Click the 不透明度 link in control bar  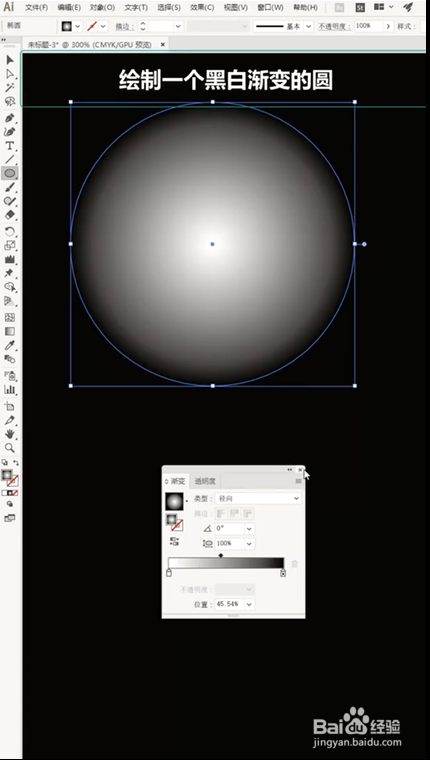click(x=334, y=26)
